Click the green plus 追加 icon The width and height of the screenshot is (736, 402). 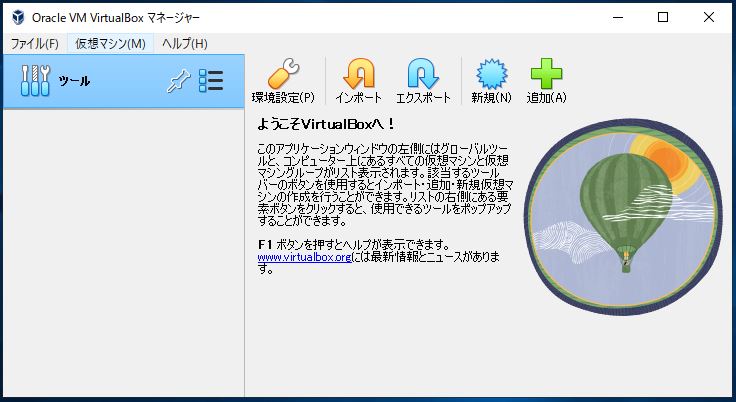[x=546, y=75]
